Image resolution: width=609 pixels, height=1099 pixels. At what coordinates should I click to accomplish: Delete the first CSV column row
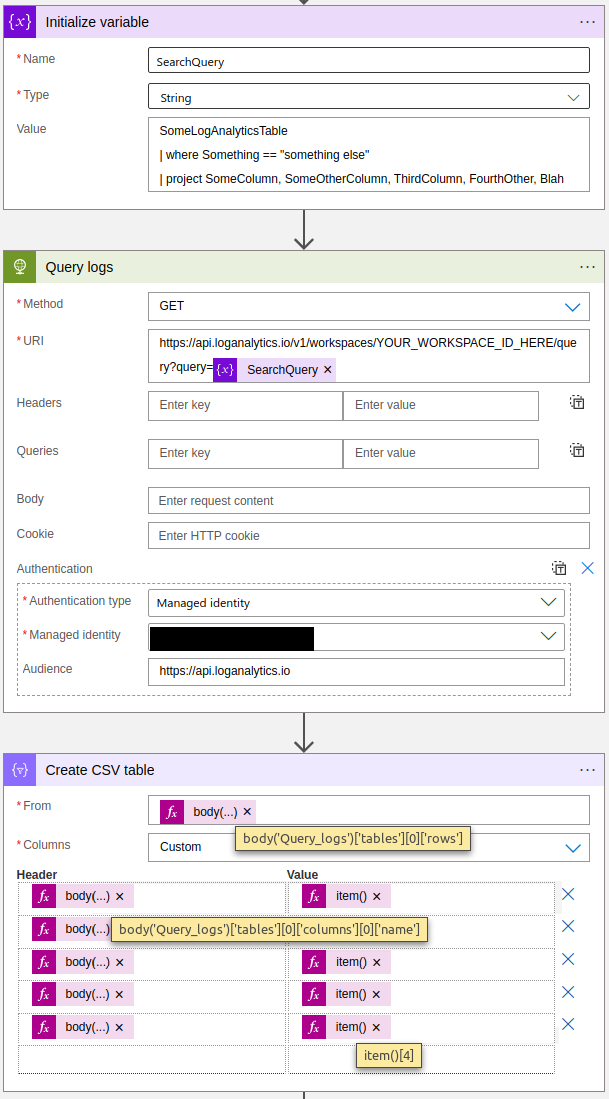(x=568, y=894)
